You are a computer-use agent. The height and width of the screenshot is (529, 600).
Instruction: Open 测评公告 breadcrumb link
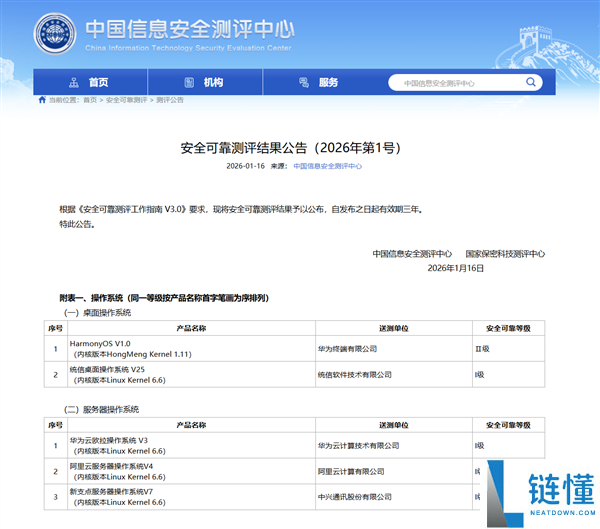[x=170, y=100]
